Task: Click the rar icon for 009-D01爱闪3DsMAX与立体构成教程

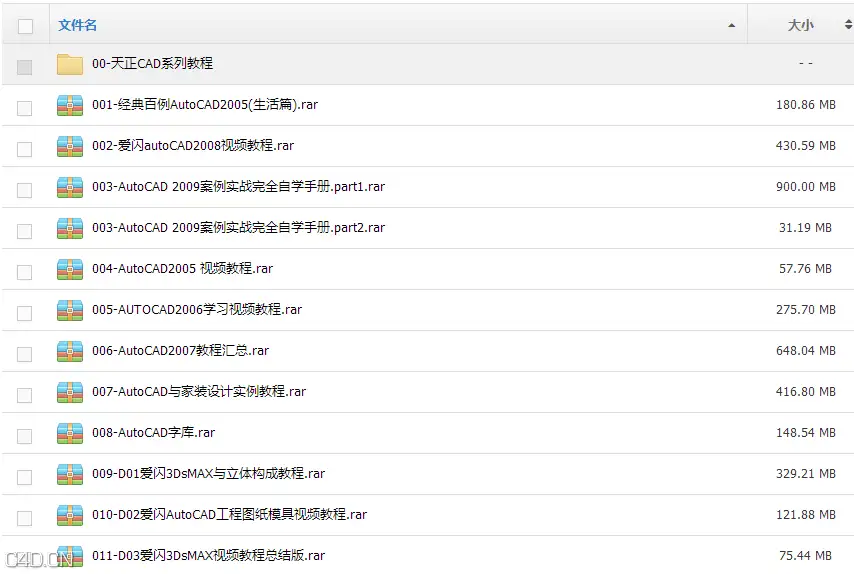Action: pos(70,474)
